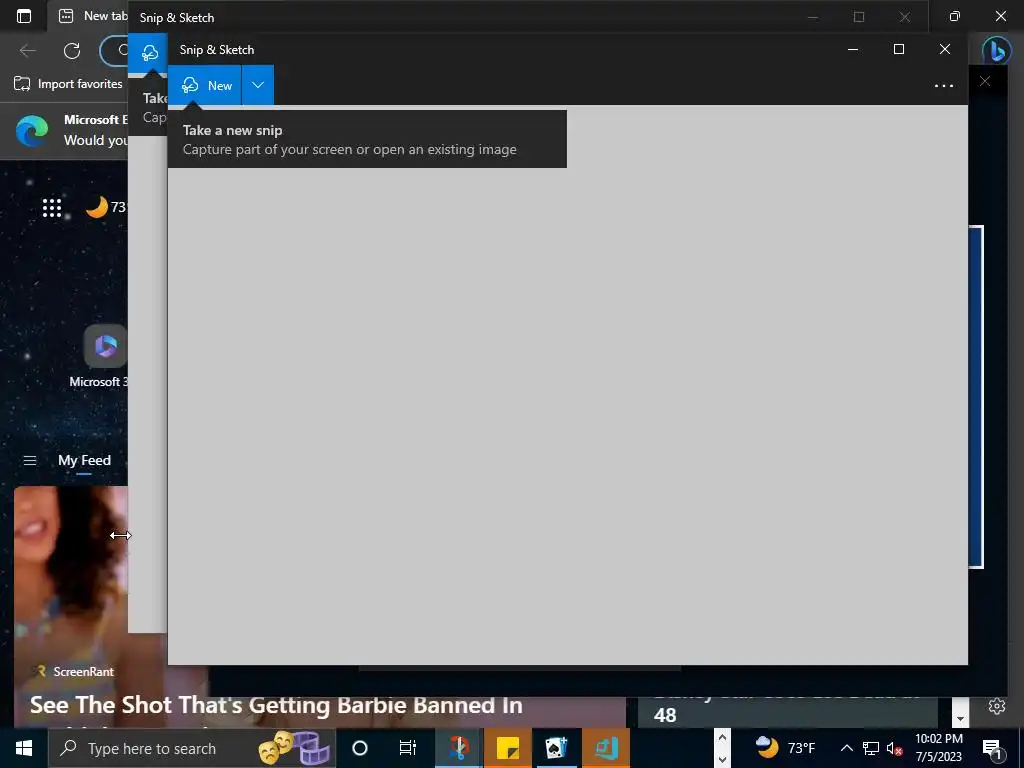Viewport: 1024px width, 768px height.
Task: Click the background Snip & Sketch snip icon
Action: [x=149, y=52]
